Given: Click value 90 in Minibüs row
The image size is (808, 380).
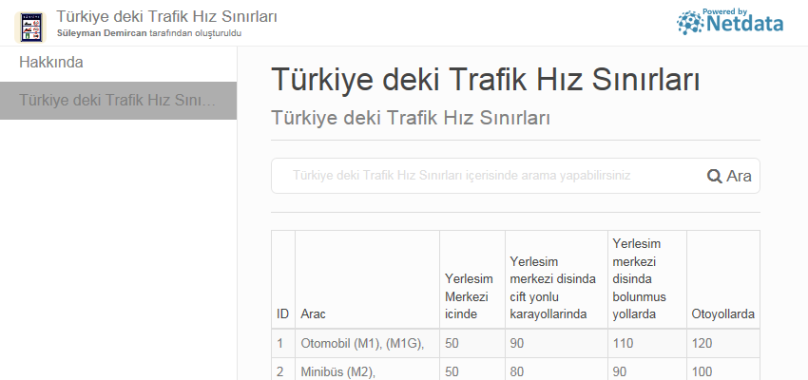Looking at the screenshot, I should (x=620, y=372).
